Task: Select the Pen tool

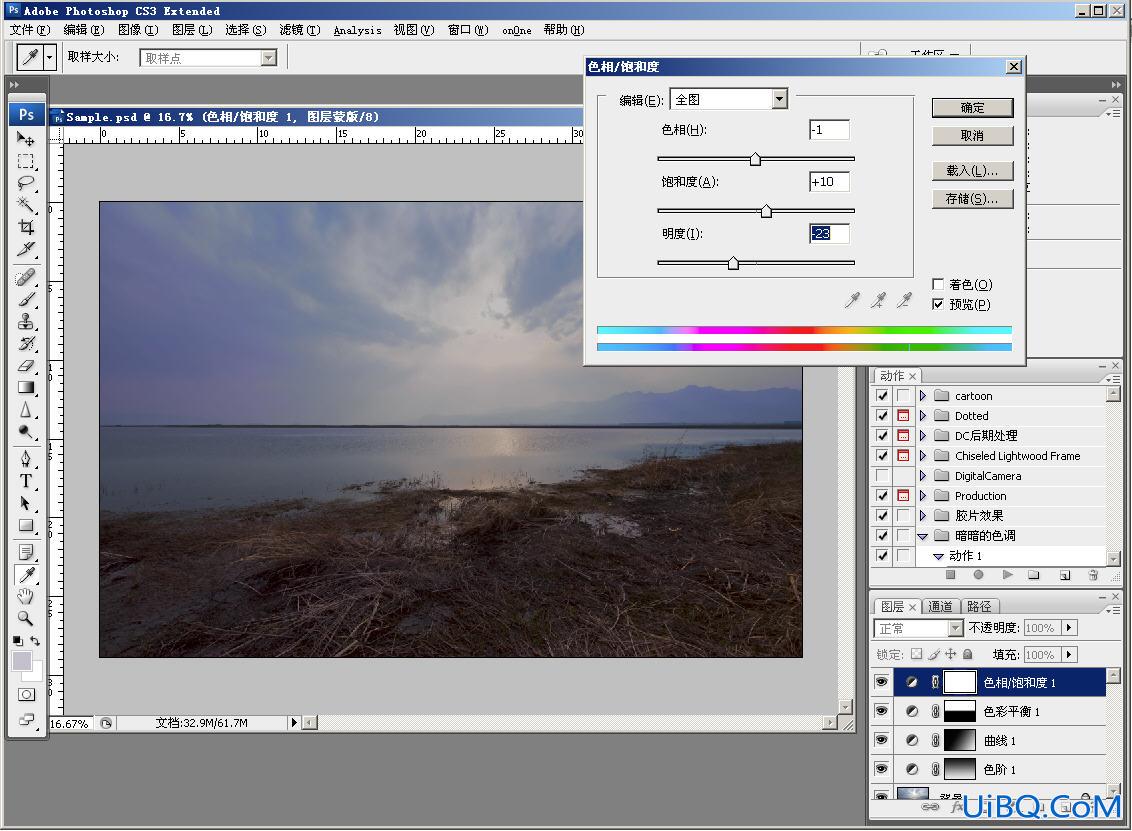Action: point(26,459)
